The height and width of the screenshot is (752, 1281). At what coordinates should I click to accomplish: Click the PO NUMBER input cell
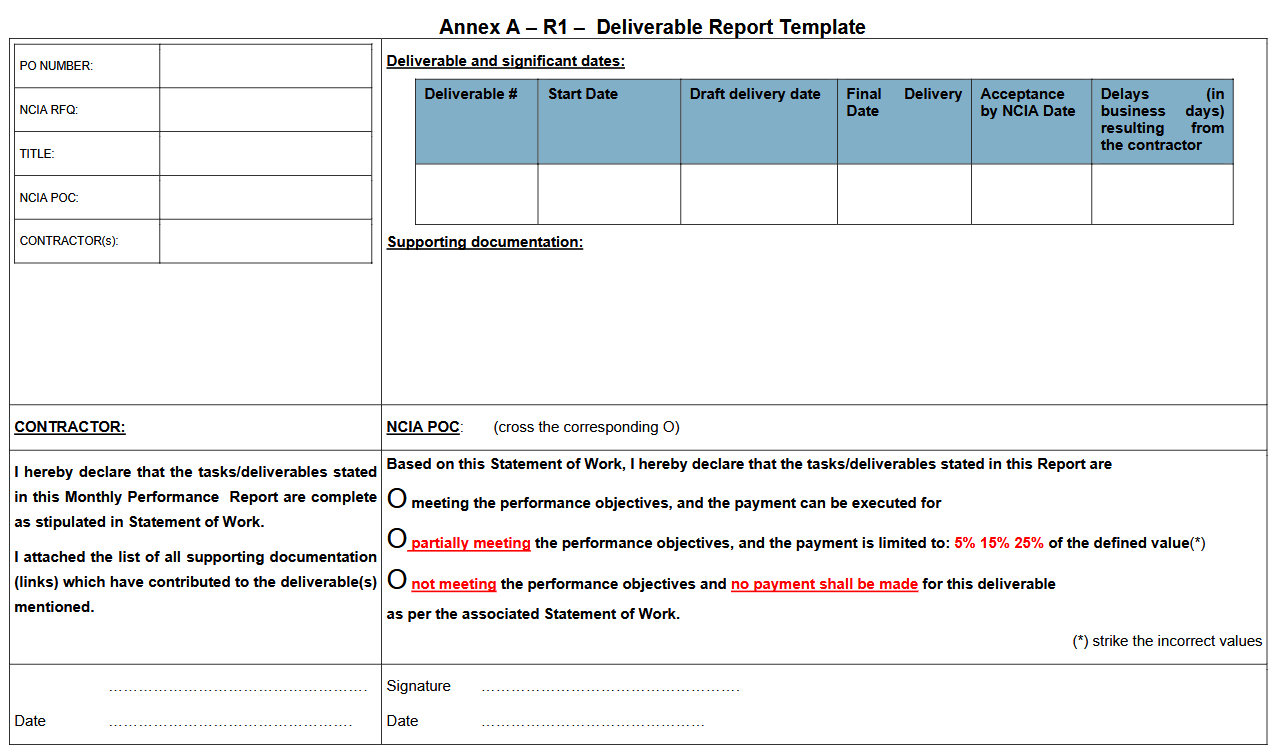pos(265,66)
